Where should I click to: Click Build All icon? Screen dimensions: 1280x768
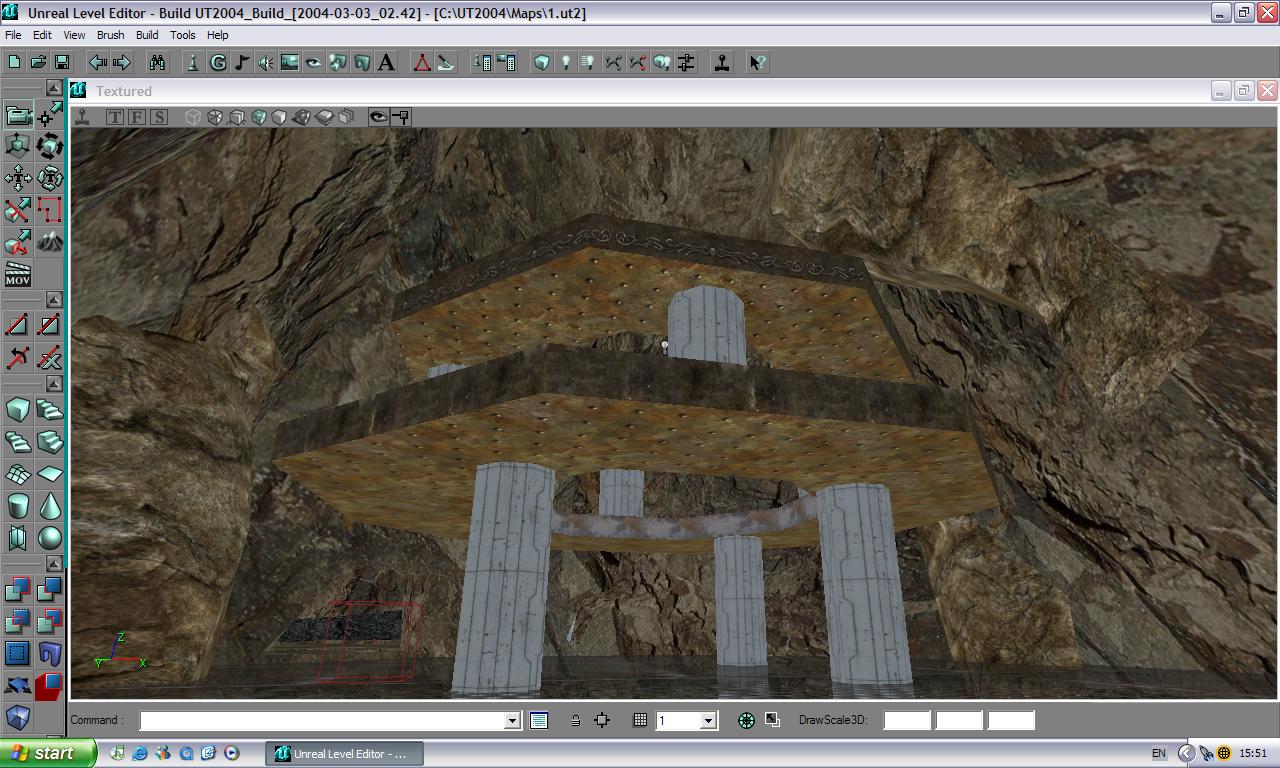pos(661,62)
